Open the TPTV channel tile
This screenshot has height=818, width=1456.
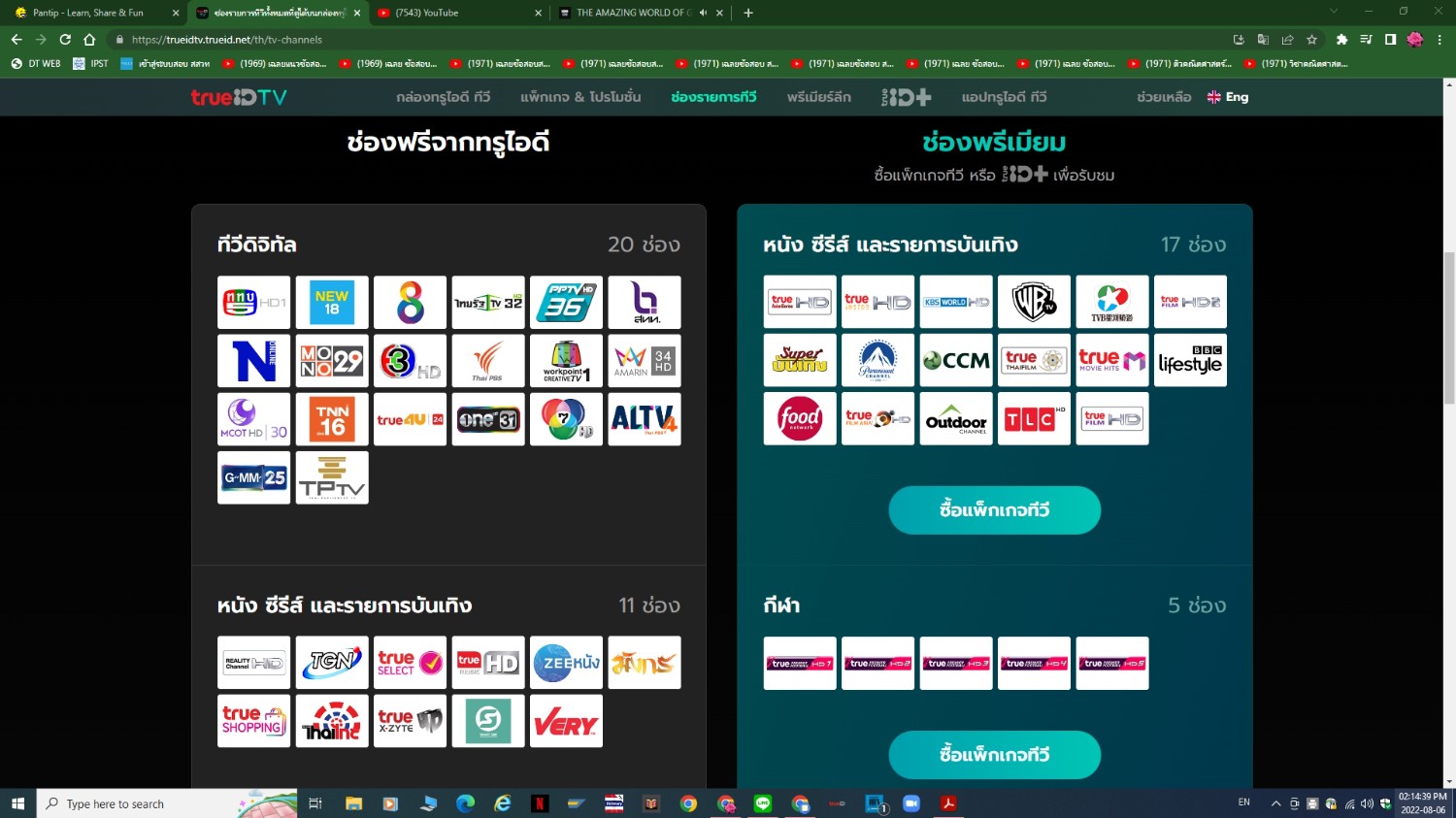click(332, 477)
